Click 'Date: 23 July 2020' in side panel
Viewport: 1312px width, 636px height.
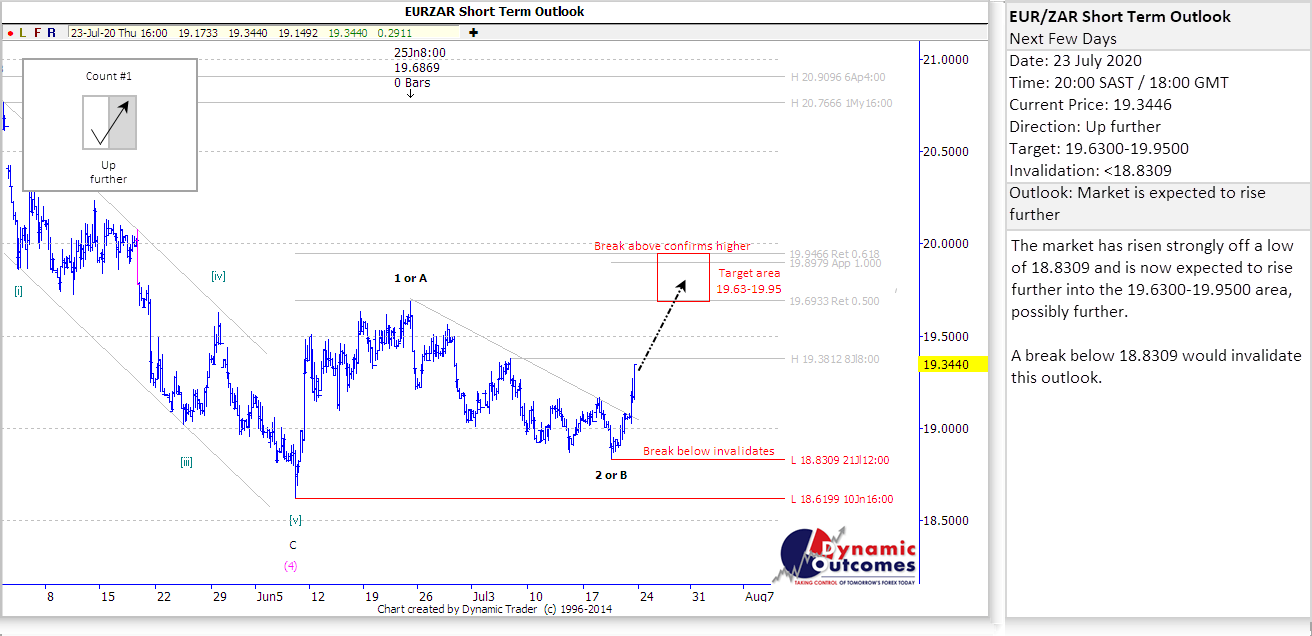[x=1075, y=61]
